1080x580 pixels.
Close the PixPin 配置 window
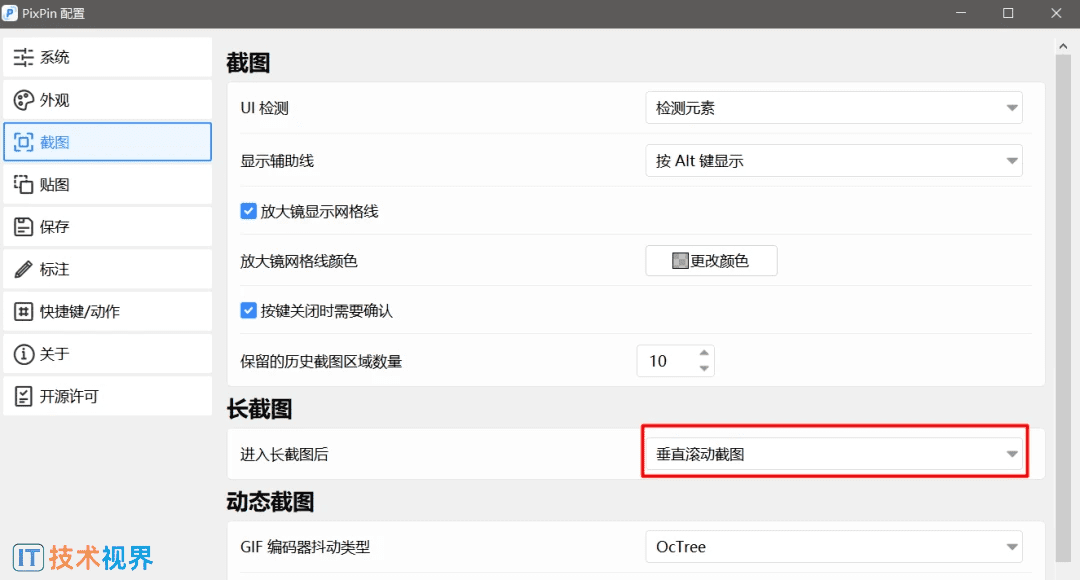pos(1056,13)
